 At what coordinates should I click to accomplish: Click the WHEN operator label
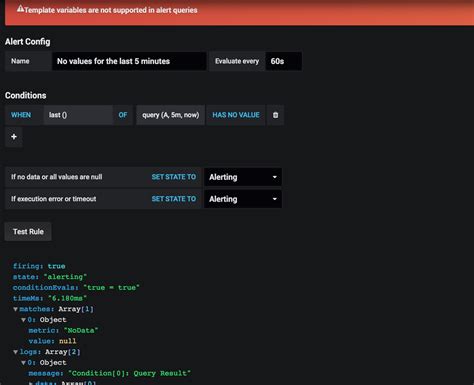[x=21, y=115]
